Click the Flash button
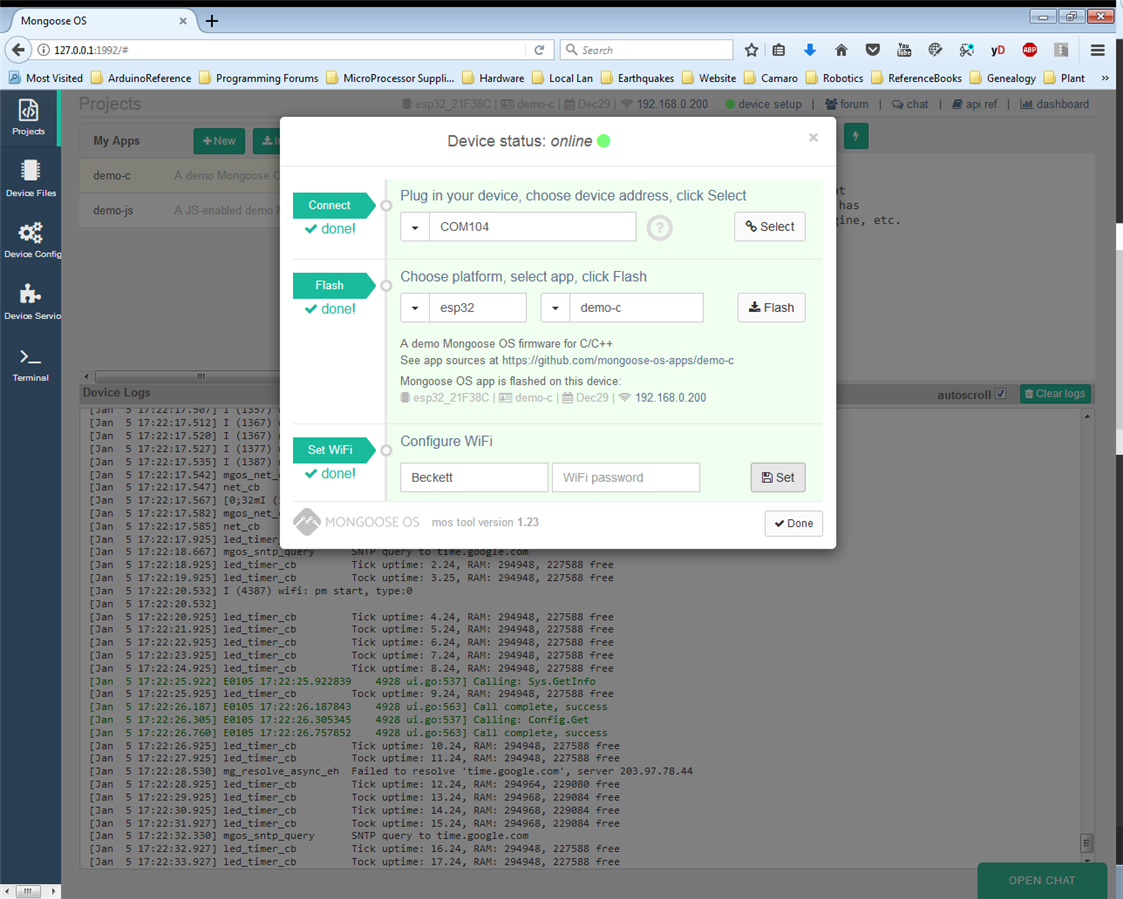 pos(771,308)
